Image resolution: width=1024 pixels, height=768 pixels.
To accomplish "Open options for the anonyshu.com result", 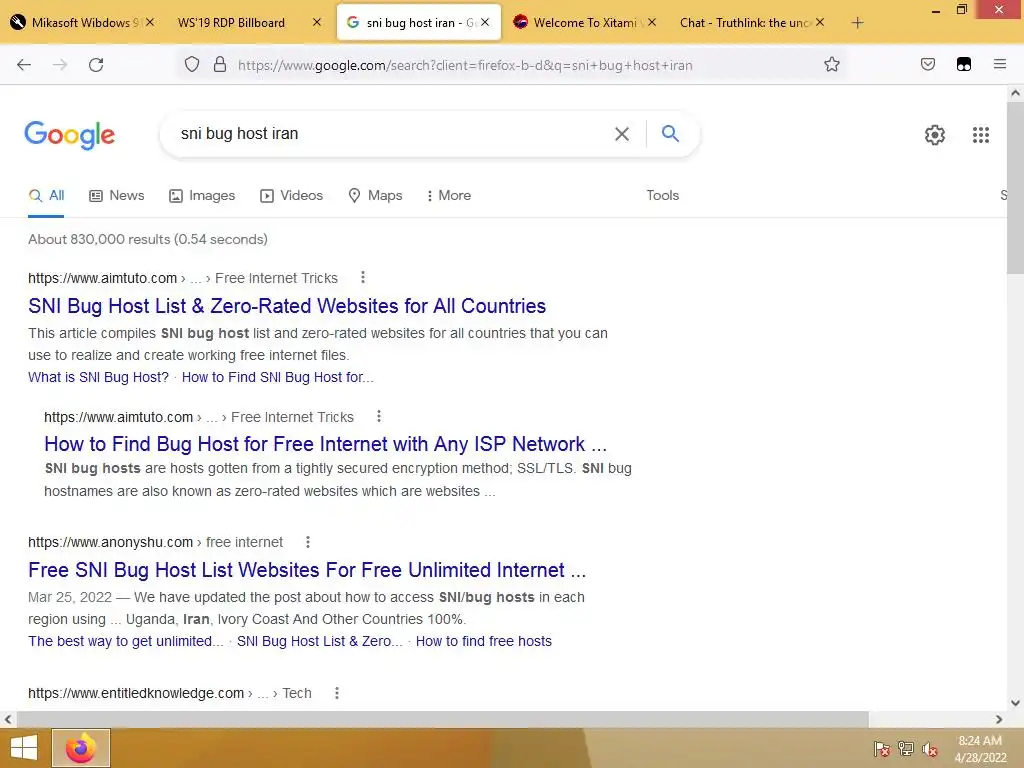I will coord(308,541).
